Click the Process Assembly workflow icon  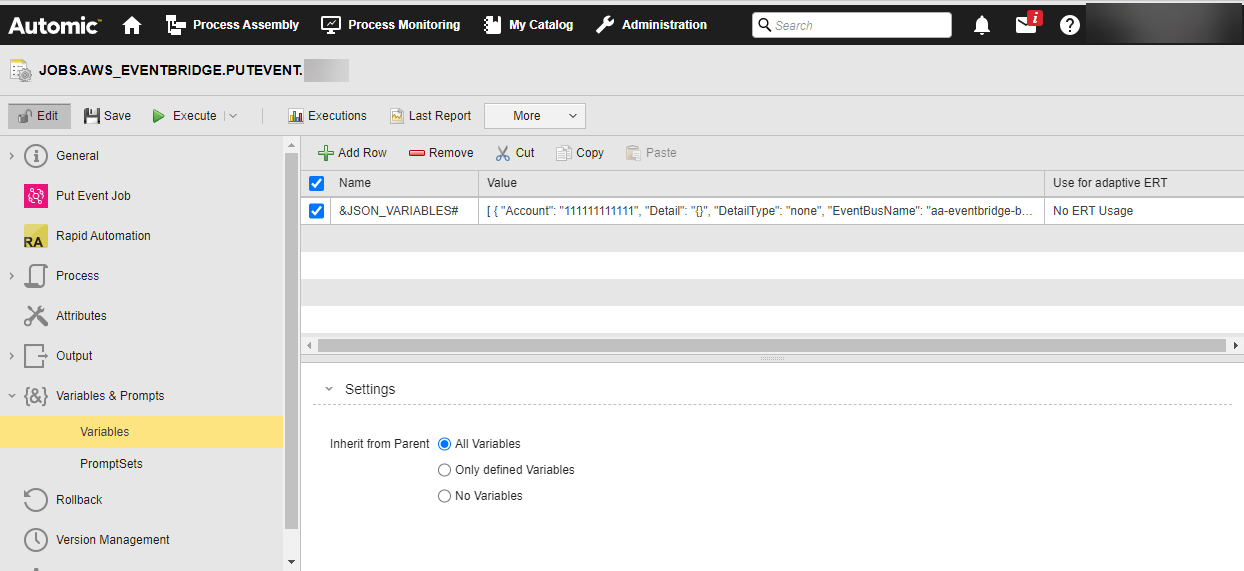[176, 25]
